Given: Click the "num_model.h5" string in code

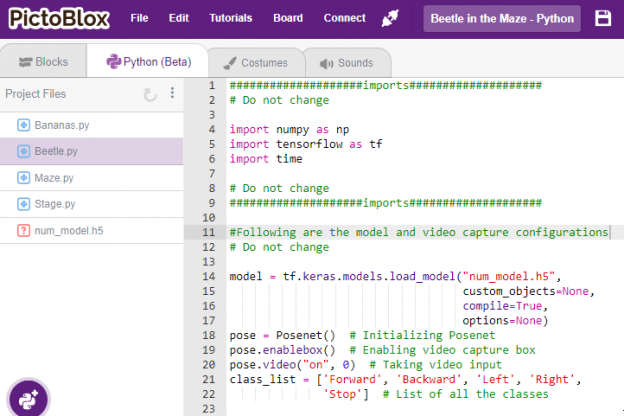Looking at the screenshot, I should pos(509,276).
